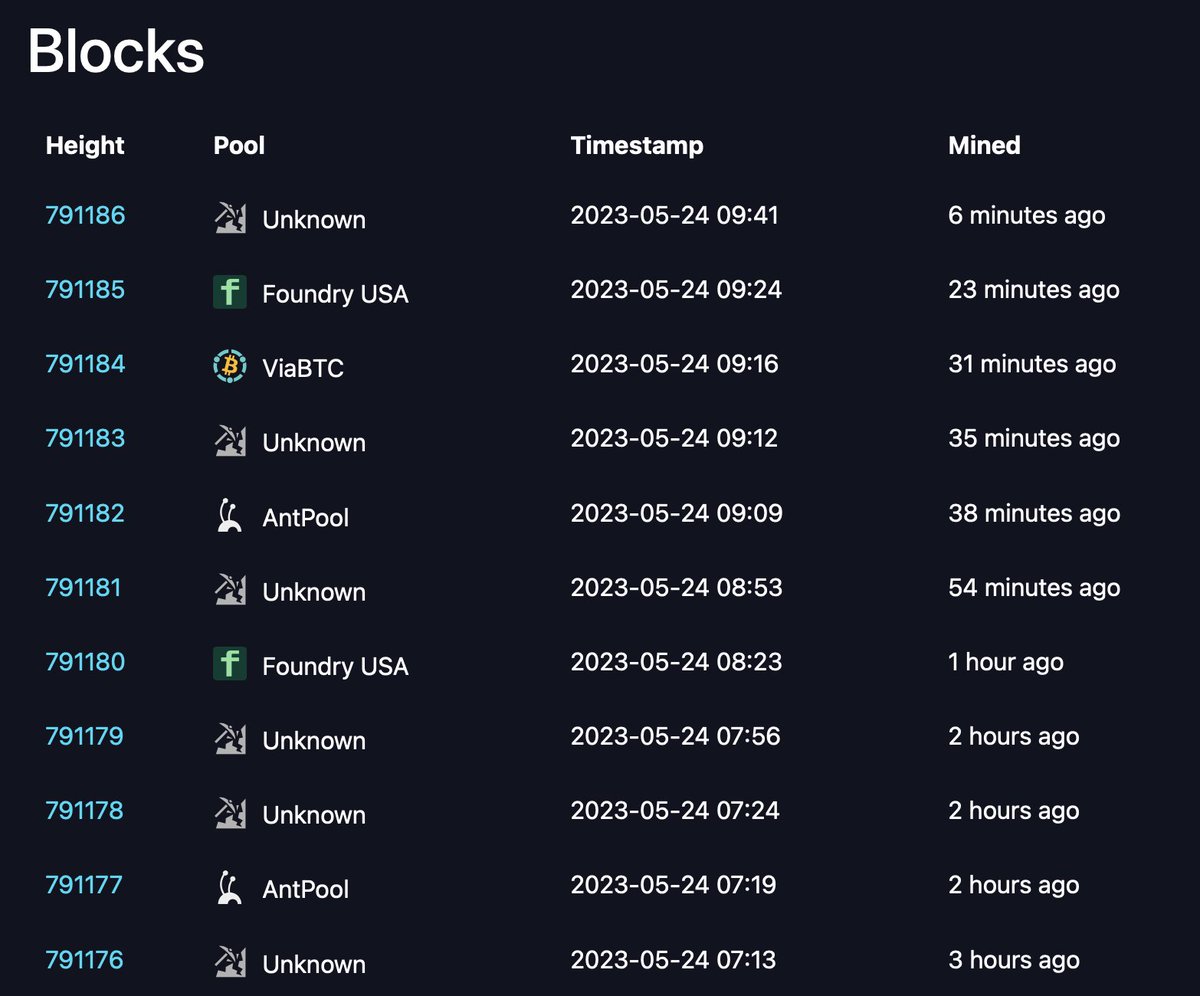Click timestamp 2023-05-24 09:24

[676, 290]
